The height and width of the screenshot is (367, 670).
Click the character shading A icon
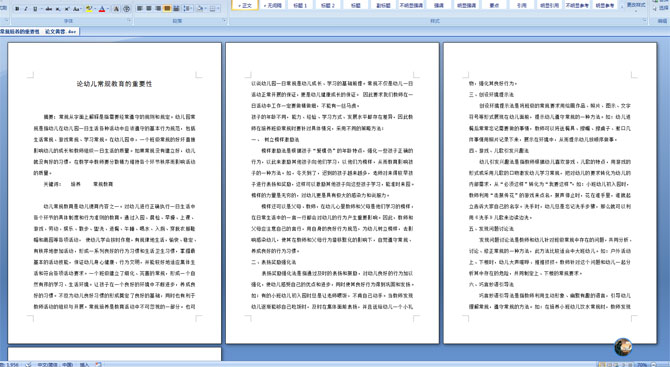pyautogui.click(x=117, y=9)
